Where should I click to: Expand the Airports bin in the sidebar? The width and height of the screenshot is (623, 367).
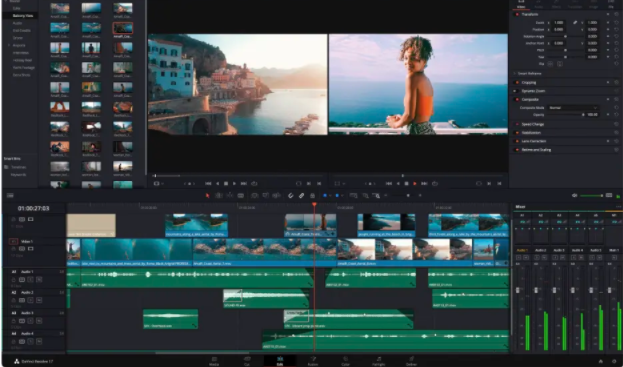pos(9,45)
